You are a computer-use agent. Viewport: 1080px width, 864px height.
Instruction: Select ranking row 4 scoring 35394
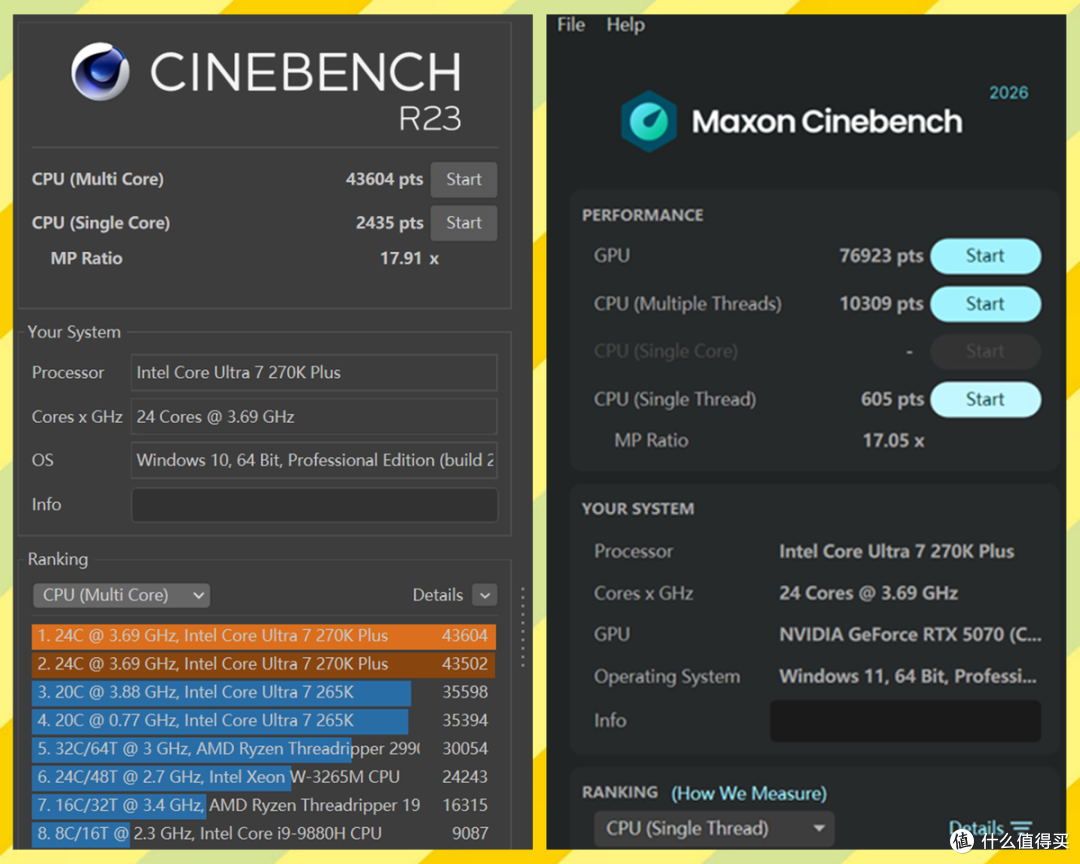pyautogui.click(x=263, y=721)
